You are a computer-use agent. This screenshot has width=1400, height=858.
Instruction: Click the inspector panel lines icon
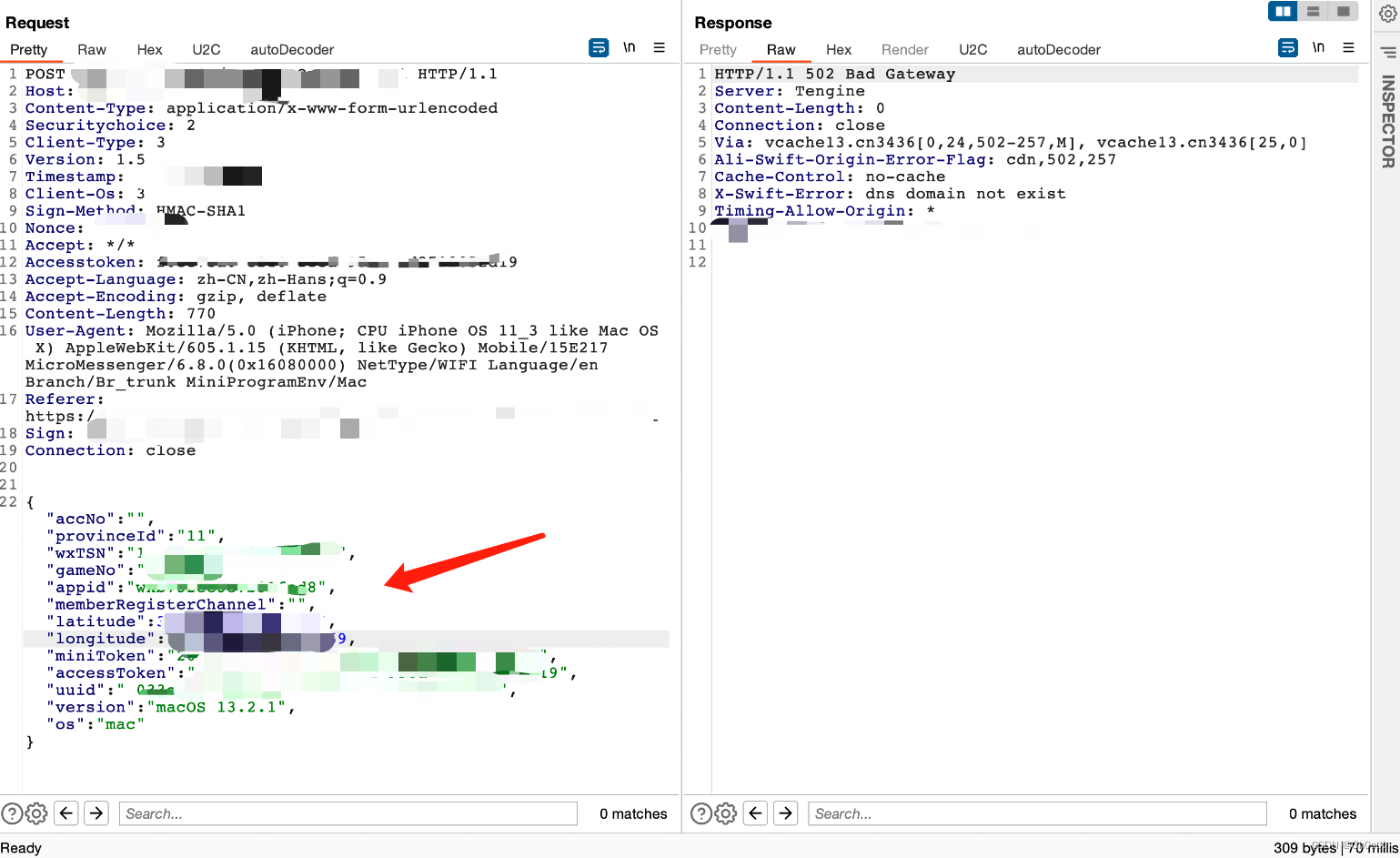point(1388,52)
